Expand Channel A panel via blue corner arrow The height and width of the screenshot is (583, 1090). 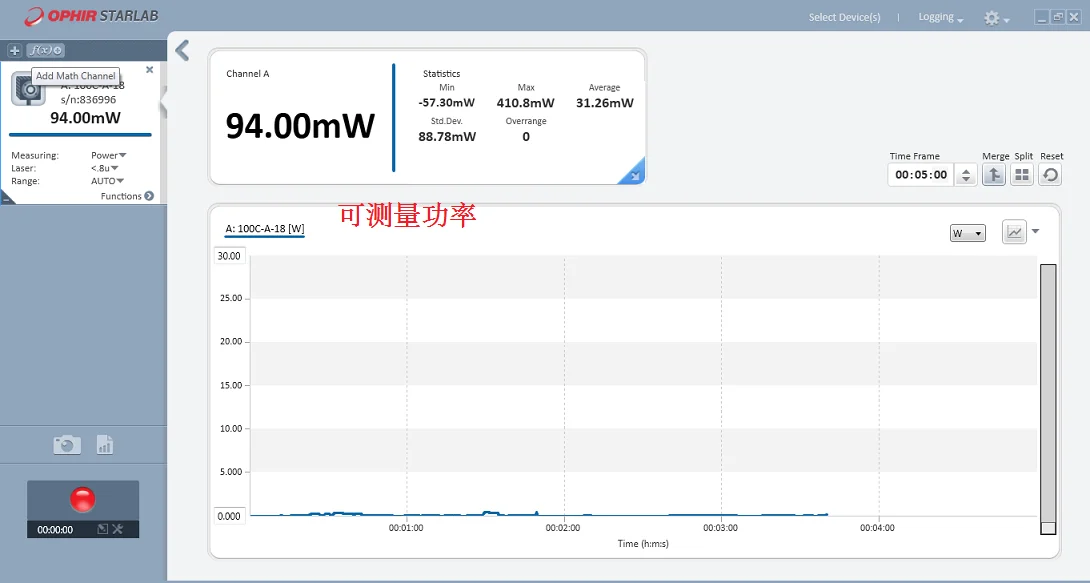click(x=633, y=172)
